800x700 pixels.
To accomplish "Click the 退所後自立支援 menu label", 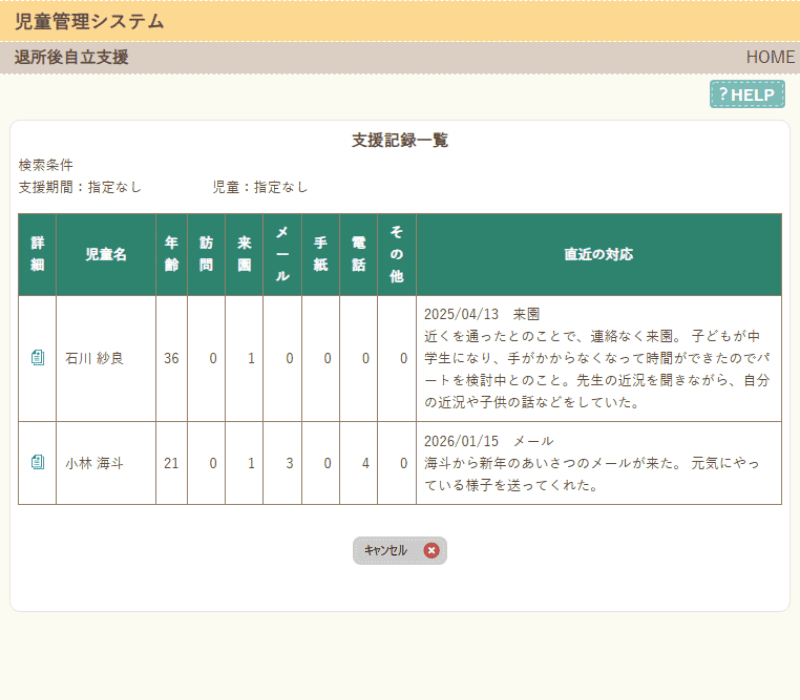I will click(x=72, y=57).
